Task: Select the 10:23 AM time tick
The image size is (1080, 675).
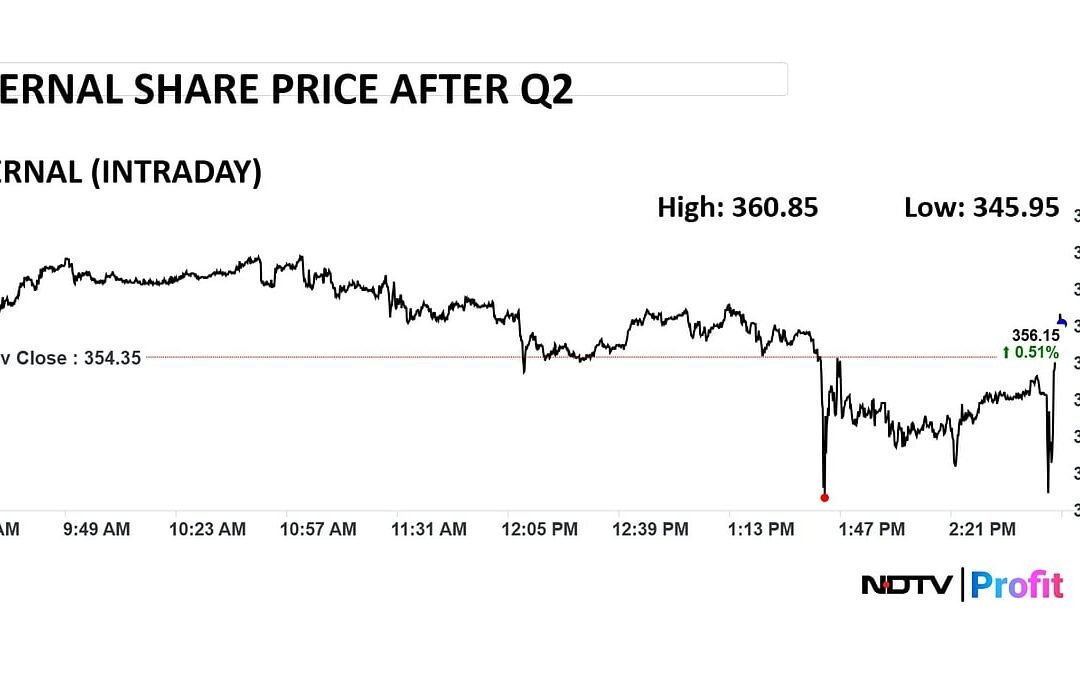Action: coord(208,530)
